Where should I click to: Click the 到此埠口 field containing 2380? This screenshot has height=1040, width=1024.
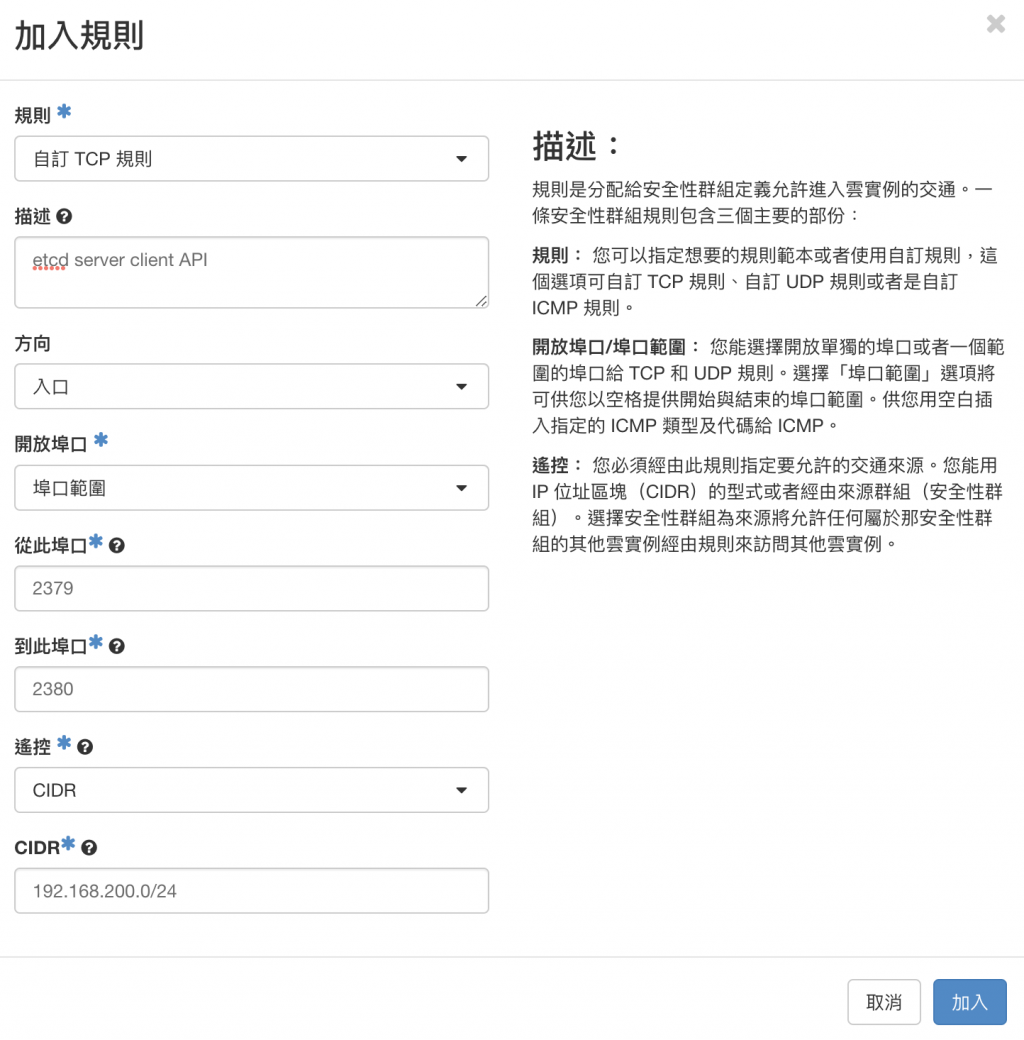coord(251,689)
